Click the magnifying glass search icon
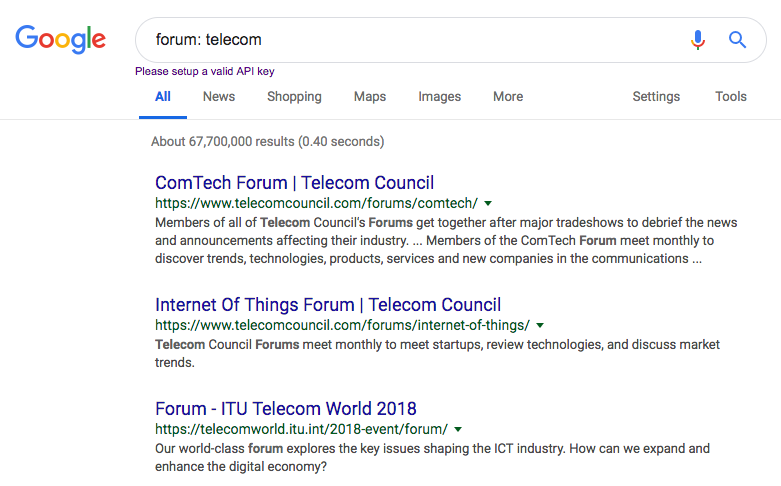Viewport: 781px width, 486px height. 738,40
